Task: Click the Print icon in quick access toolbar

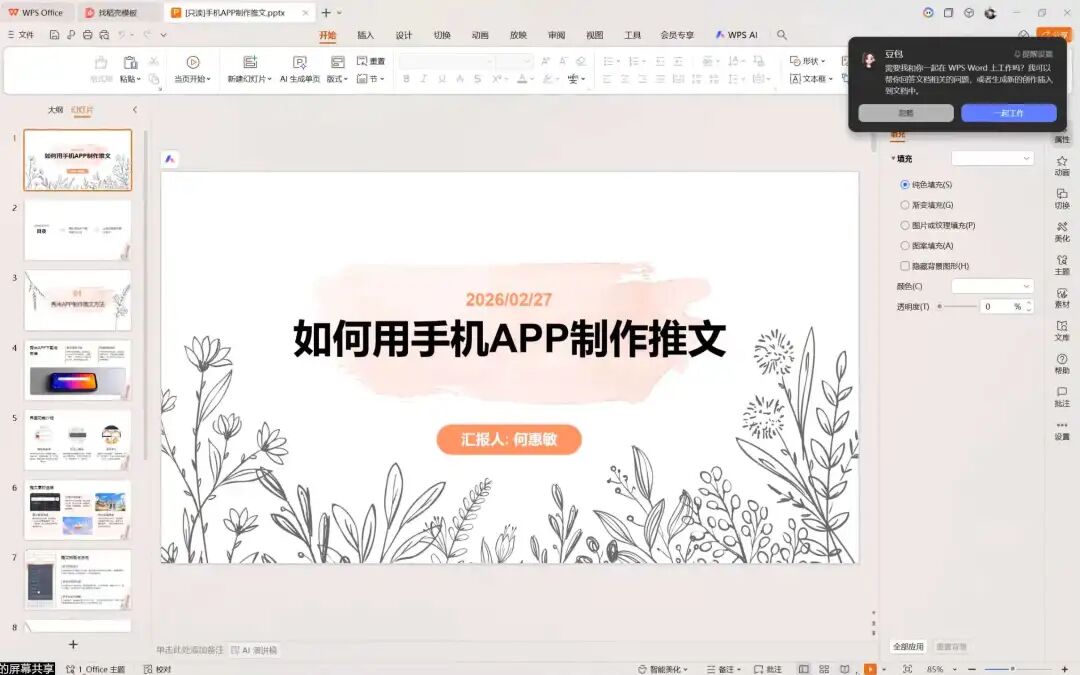Action: (x=87, y=34)
